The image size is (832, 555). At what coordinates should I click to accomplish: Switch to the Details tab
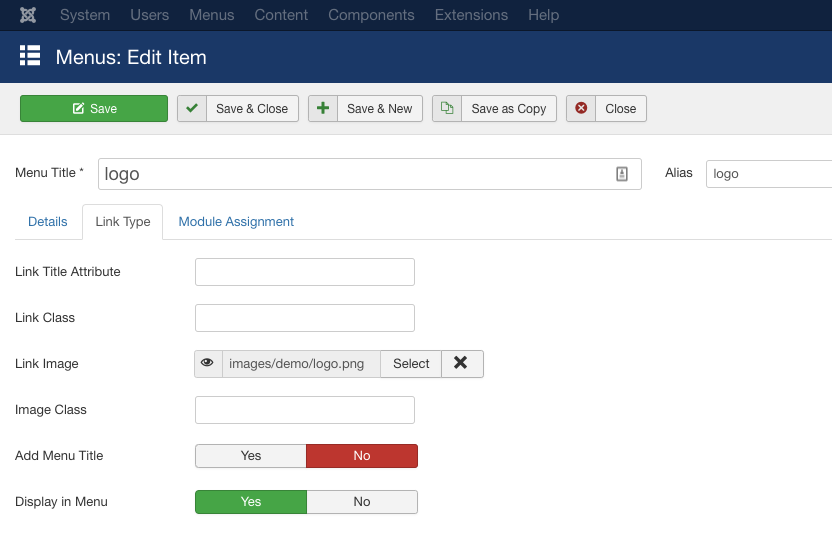pos(48,222)
